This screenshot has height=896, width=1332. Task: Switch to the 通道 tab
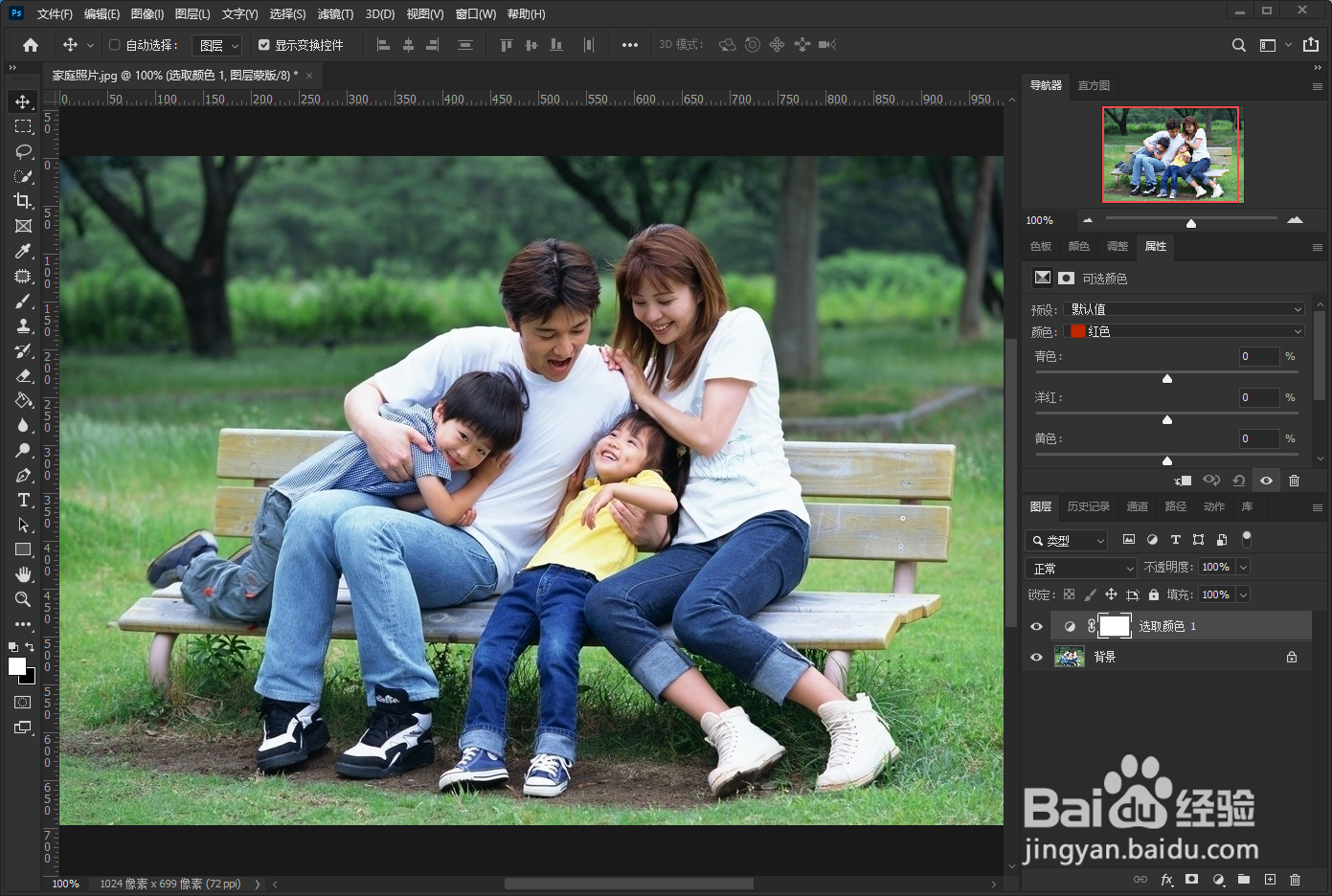[x=1138, y=506]
